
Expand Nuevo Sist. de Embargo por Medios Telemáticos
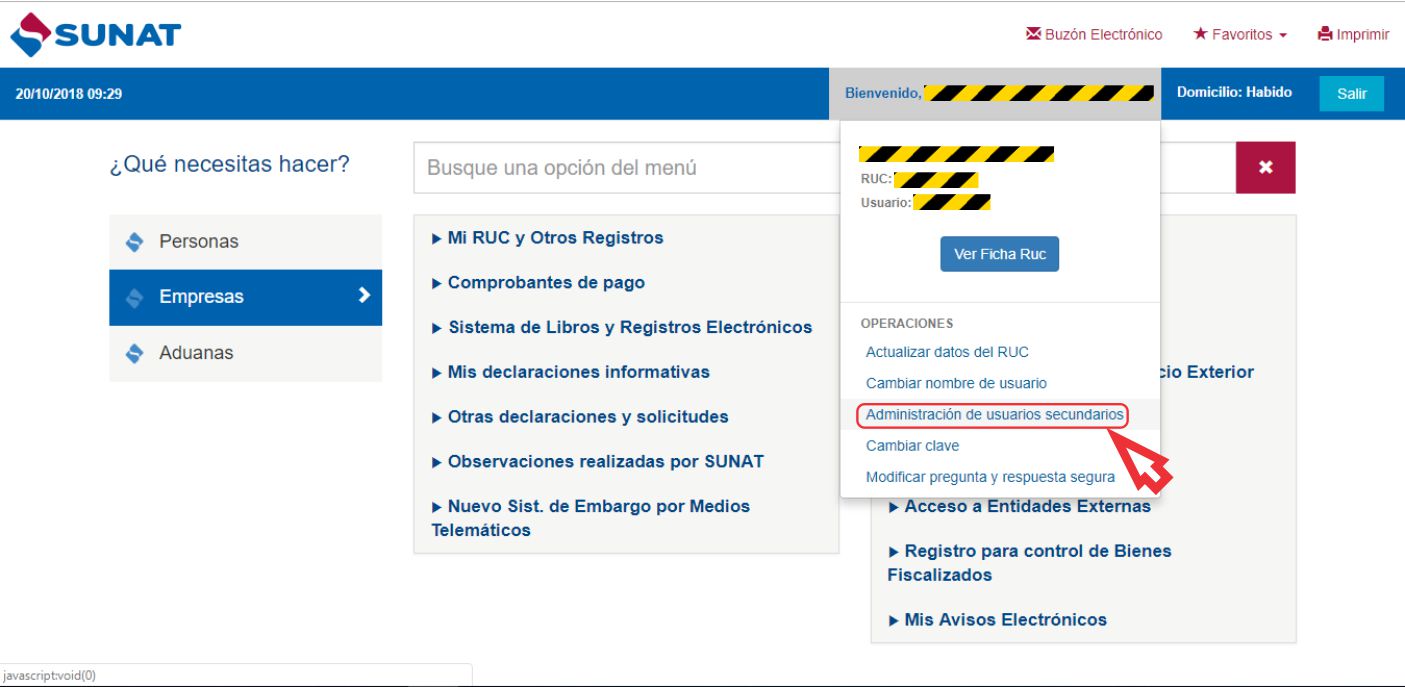point(590,518)
